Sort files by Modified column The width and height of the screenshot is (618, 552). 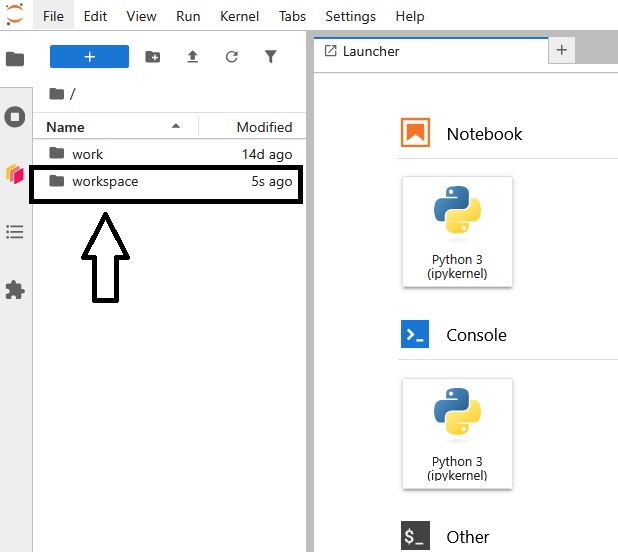[264, 127]
